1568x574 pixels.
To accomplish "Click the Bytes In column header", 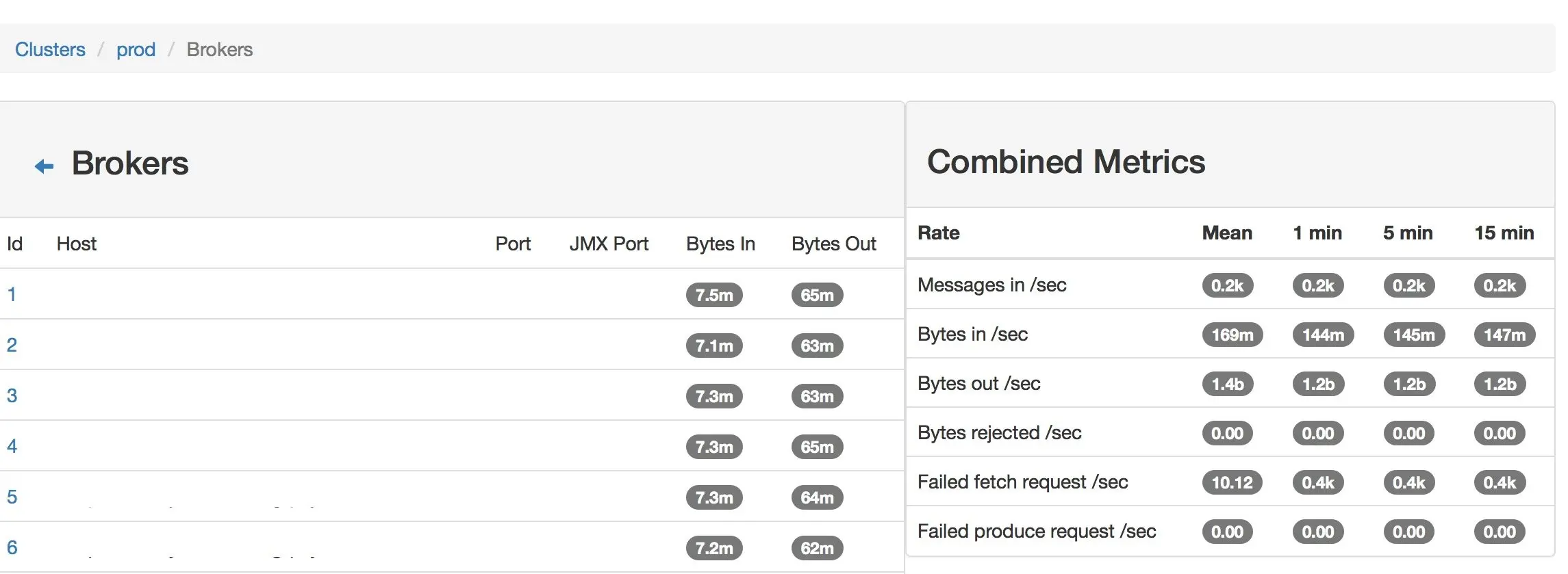I will click(x=720, y=244).
